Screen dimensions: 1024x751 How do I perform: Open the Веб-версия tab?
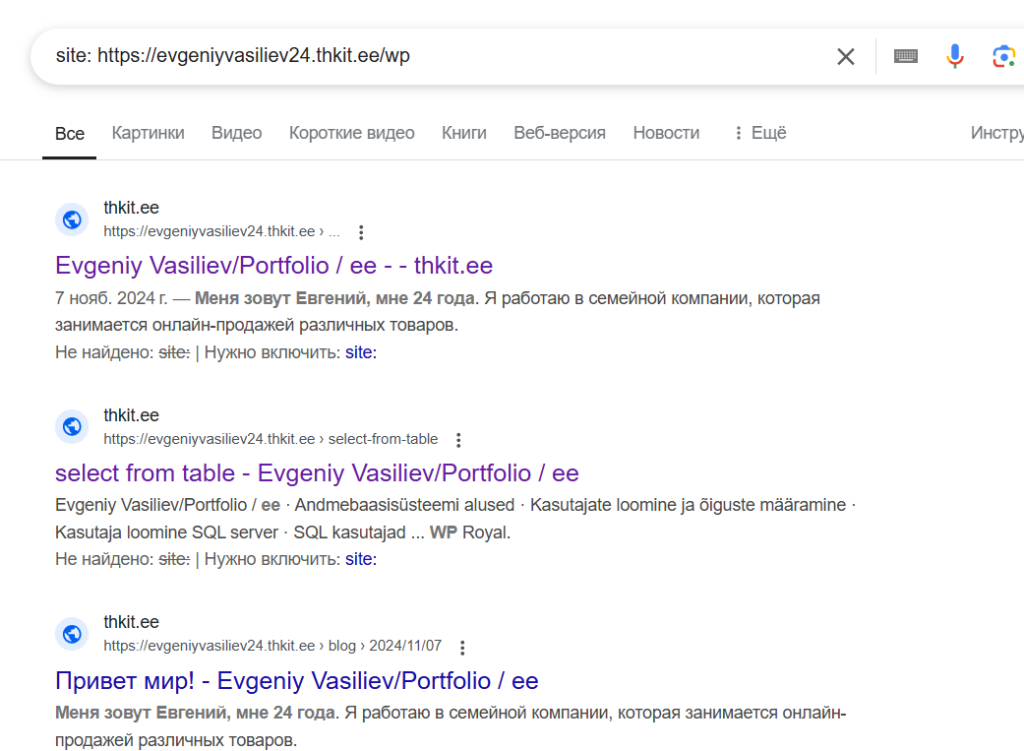[560, 133]
